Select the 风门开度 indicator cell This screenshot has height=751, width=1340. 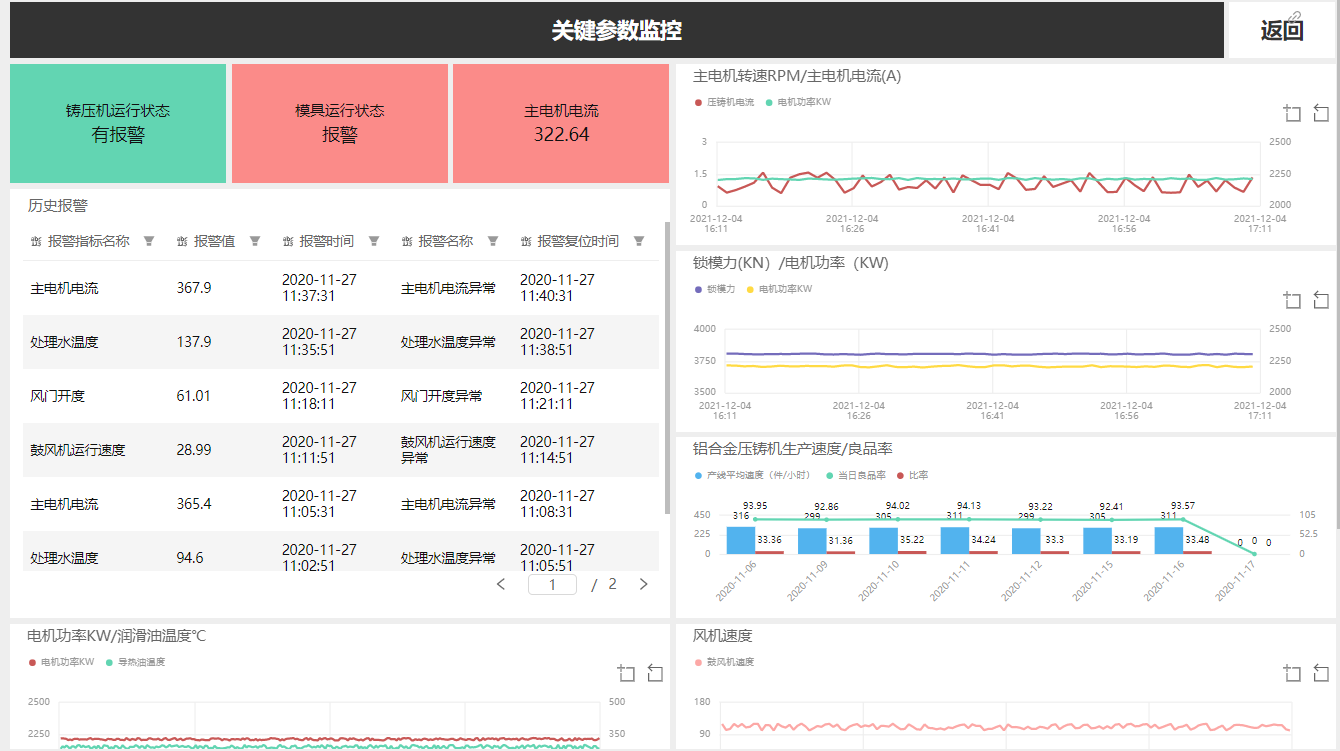click(x=58, y=396)
